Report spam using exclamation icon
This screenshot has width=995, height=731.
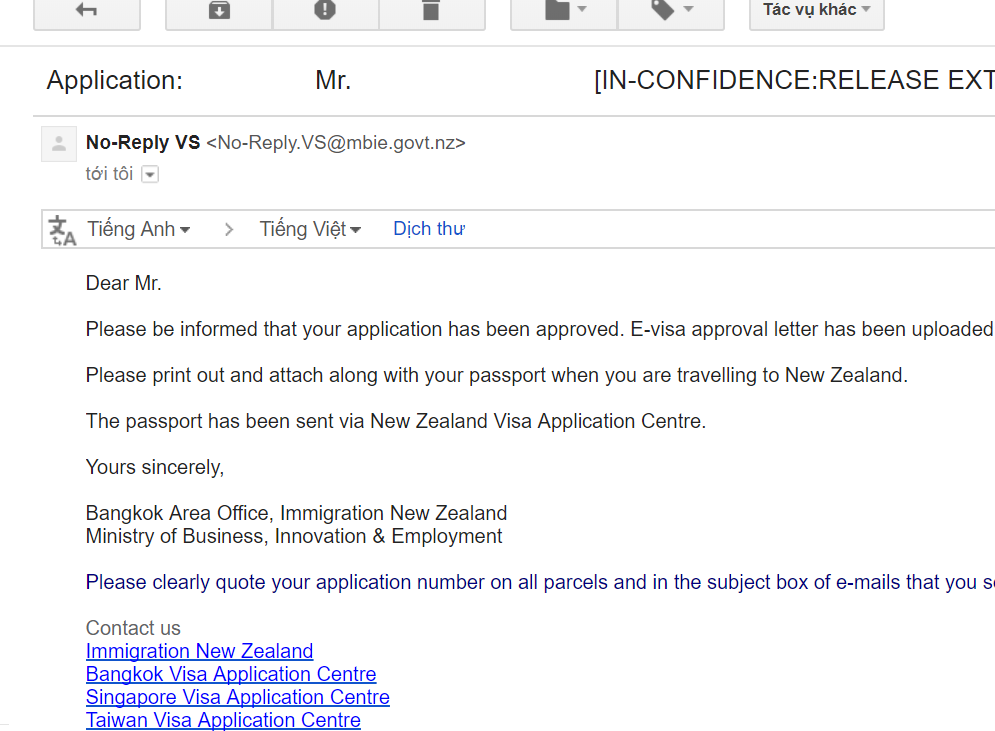click(326, 11)
